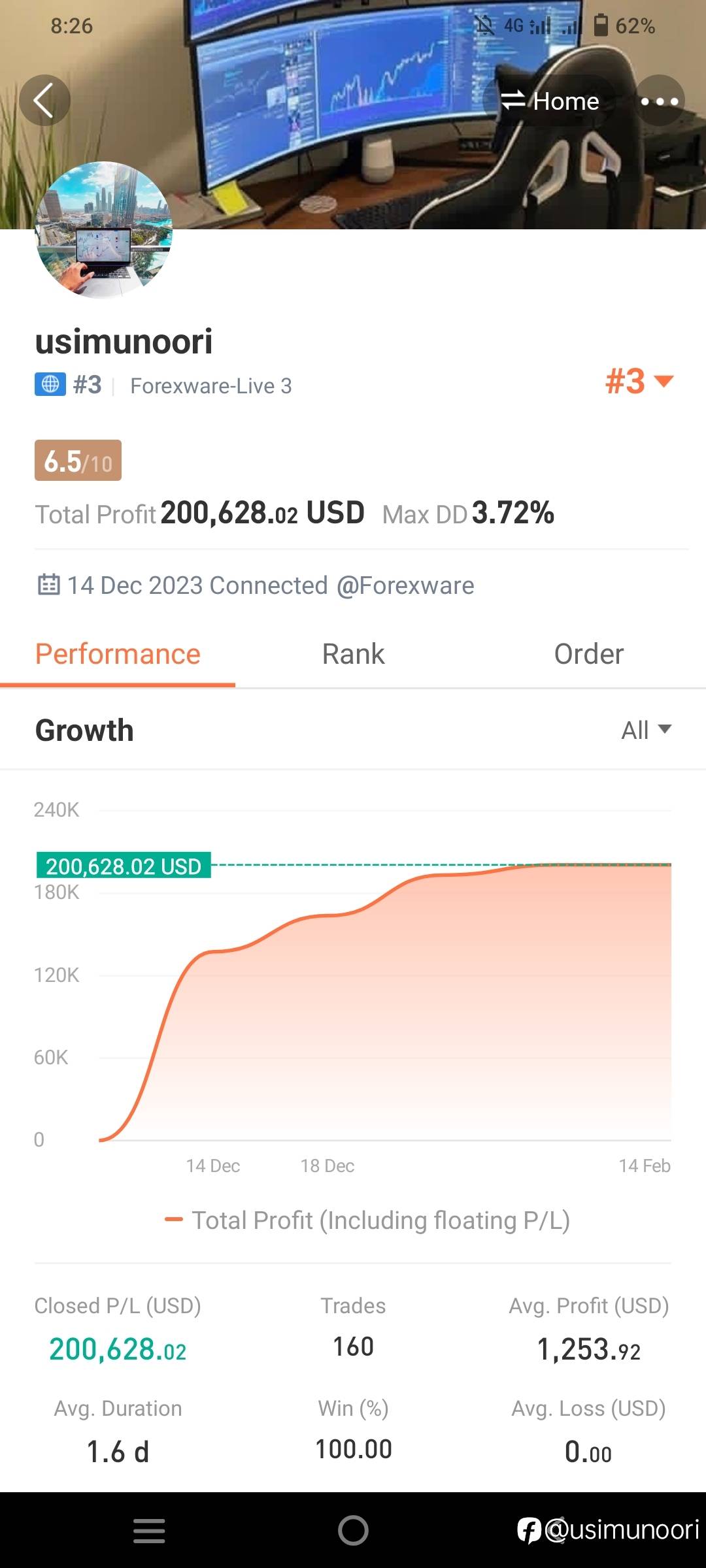Open the three-dots more options menu

pyautogui.click(x=660, y=101)
